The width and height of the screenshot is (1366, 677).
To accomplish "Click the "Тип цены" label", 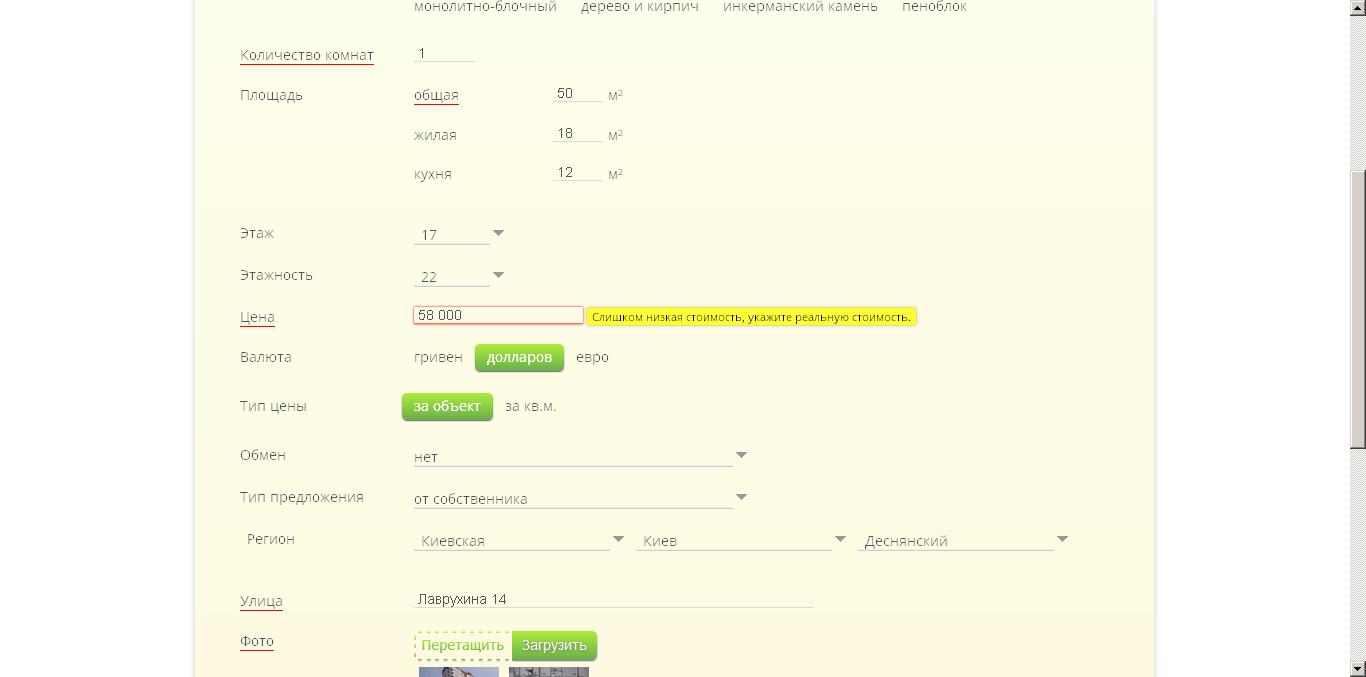I will click(x=273, y=406).
